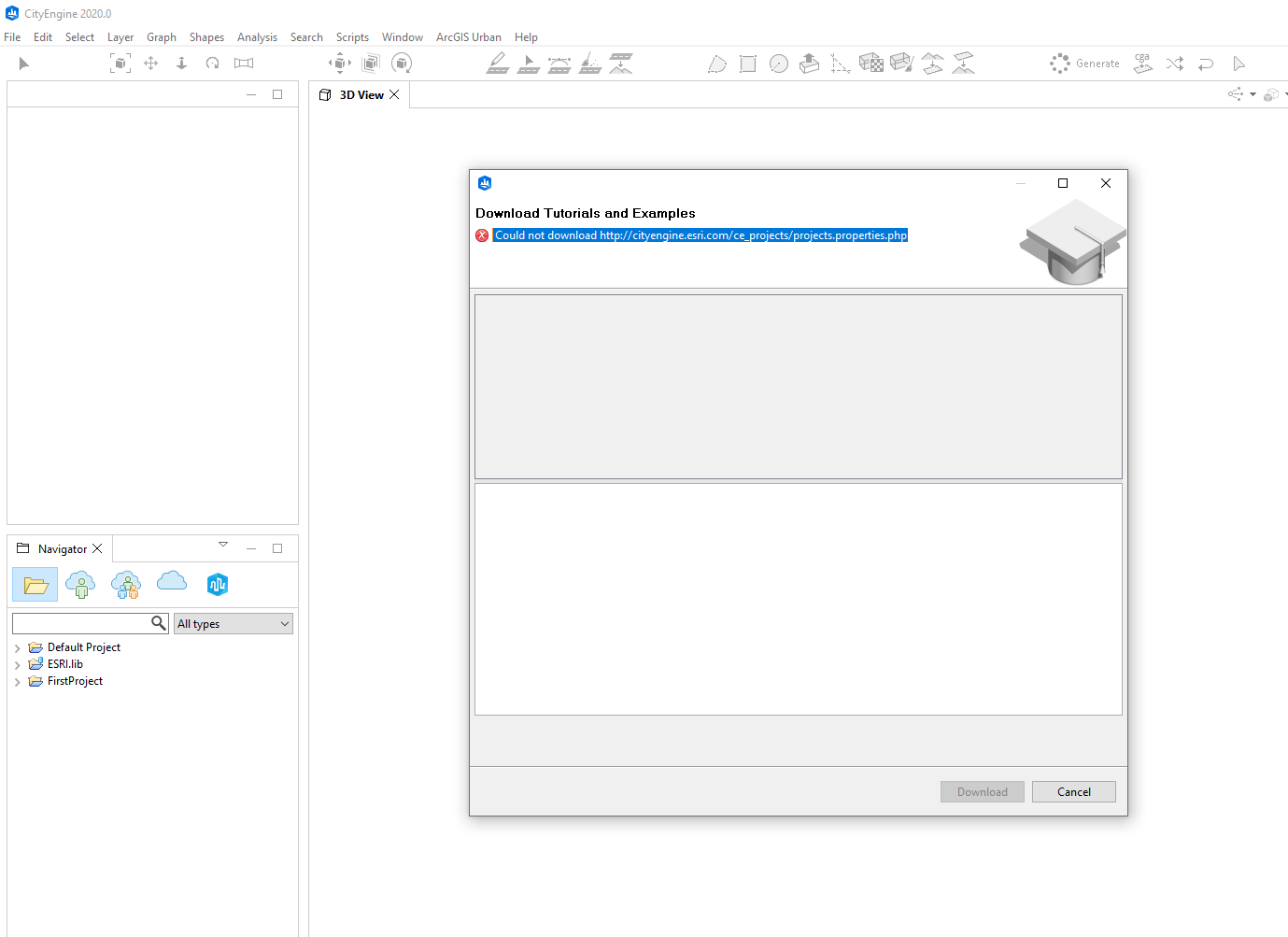1288x937 pixels.
Task: Show My Groups cloud with three people
Action: pyautogui.click(x=126, y=585)
